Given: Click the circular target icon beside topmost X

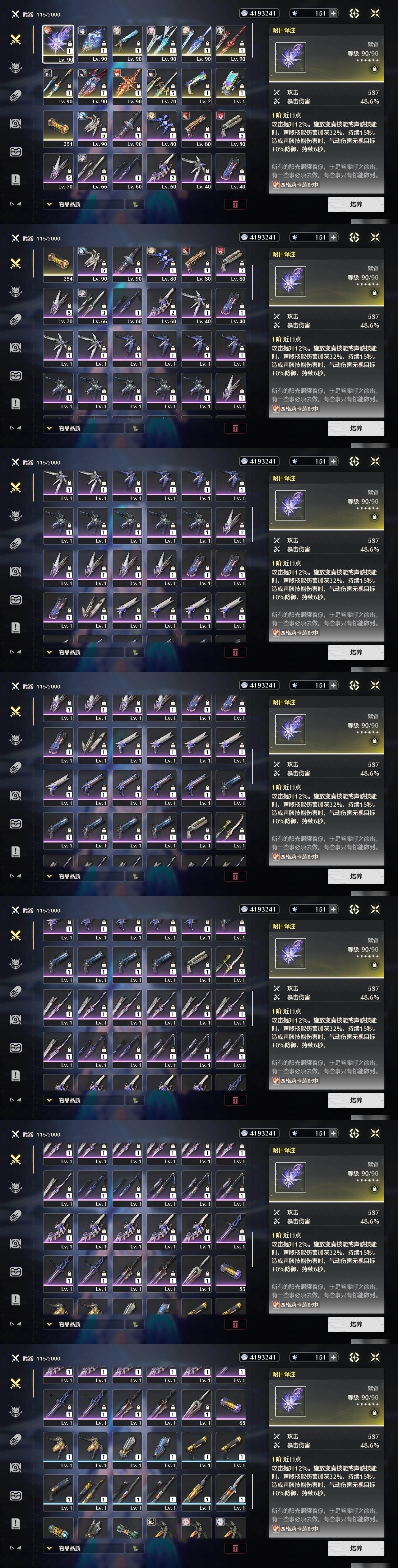Looking at the screenshot, I should [354, 13].
